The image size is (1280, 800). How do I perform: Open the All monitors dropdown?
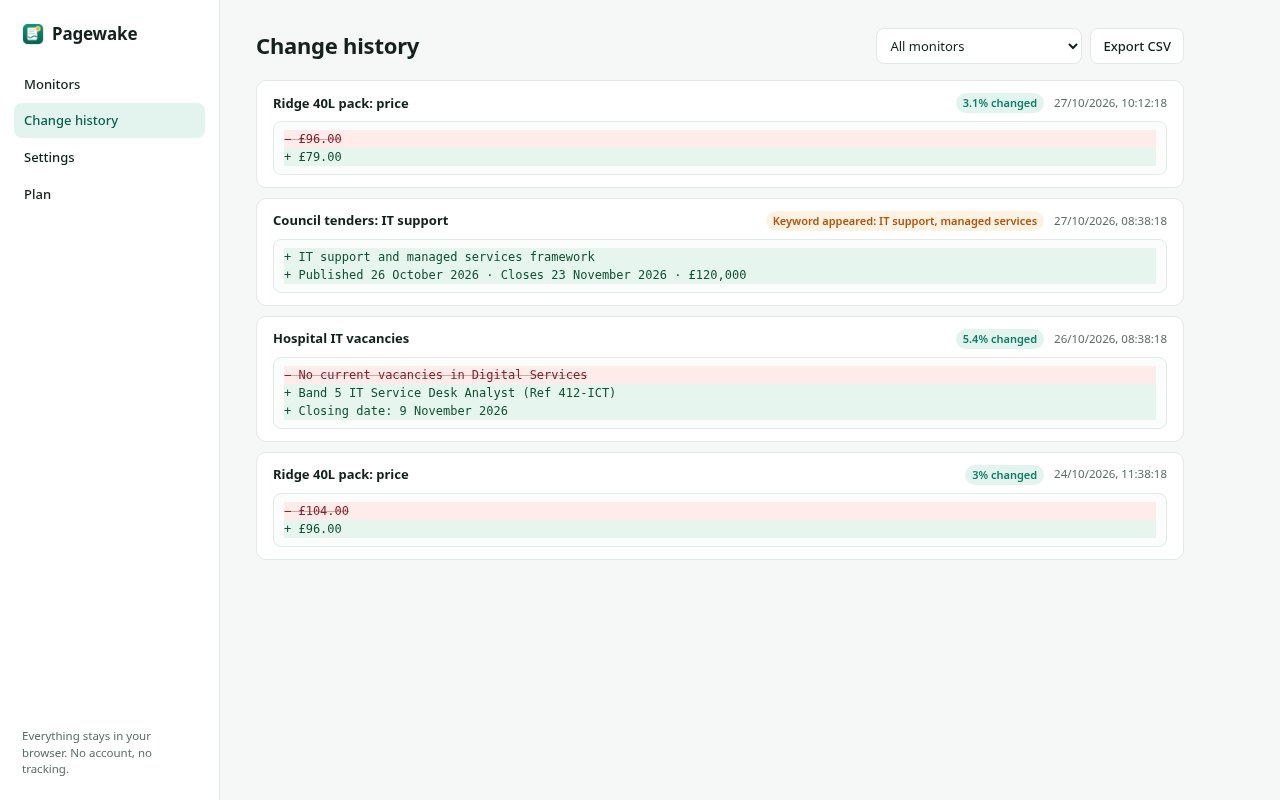coord(979,46)
